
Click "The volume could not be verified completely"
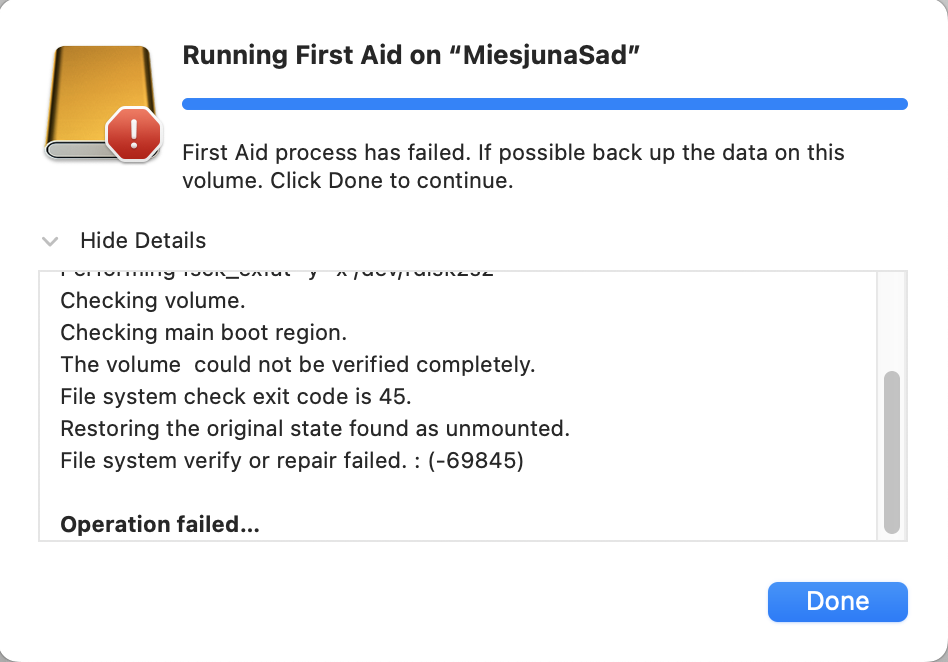click(297, 365)
